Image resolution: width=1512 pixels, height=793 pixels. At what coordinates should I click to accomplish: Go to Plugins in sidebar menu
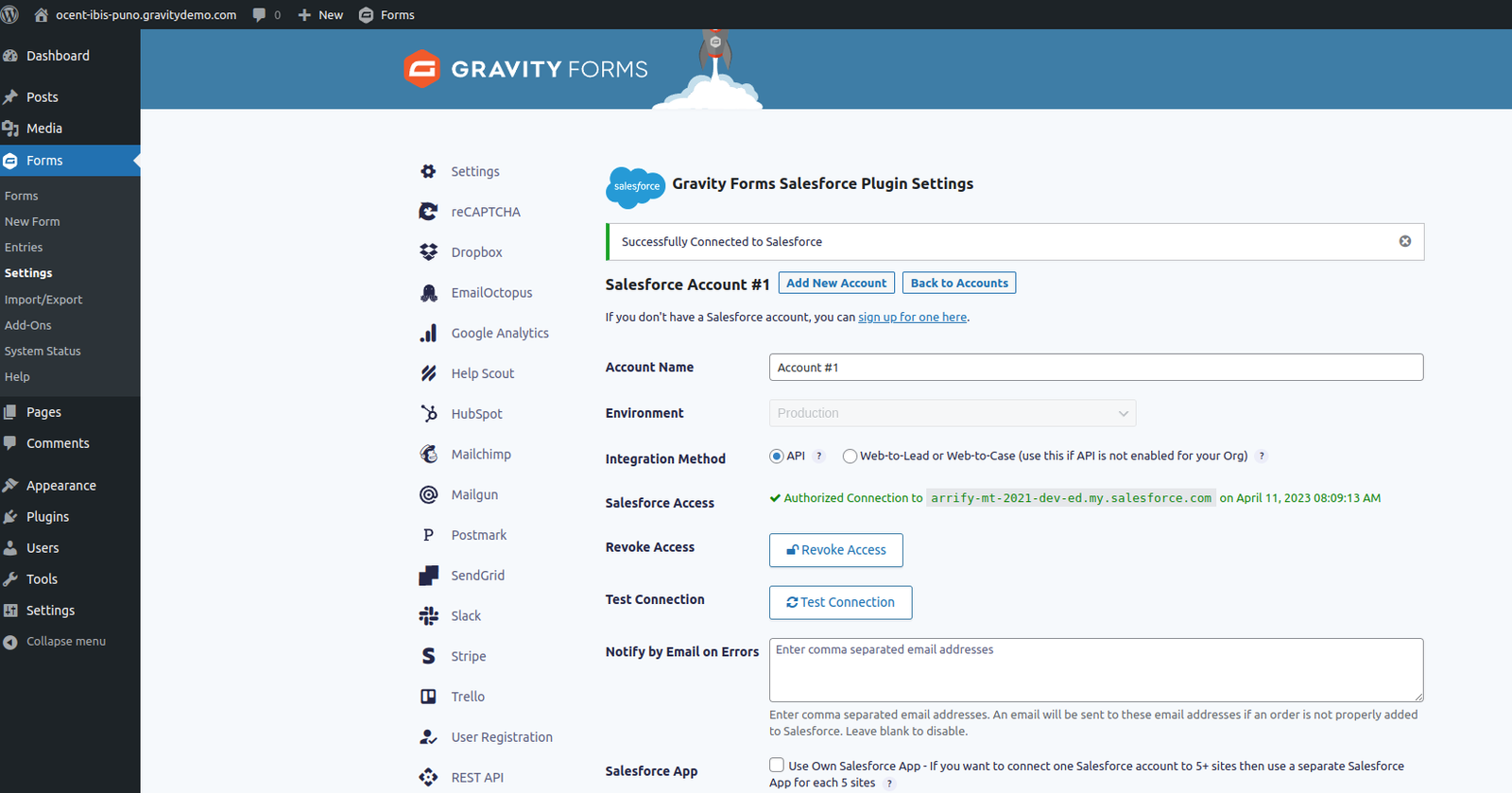click(x=47, y=517)
